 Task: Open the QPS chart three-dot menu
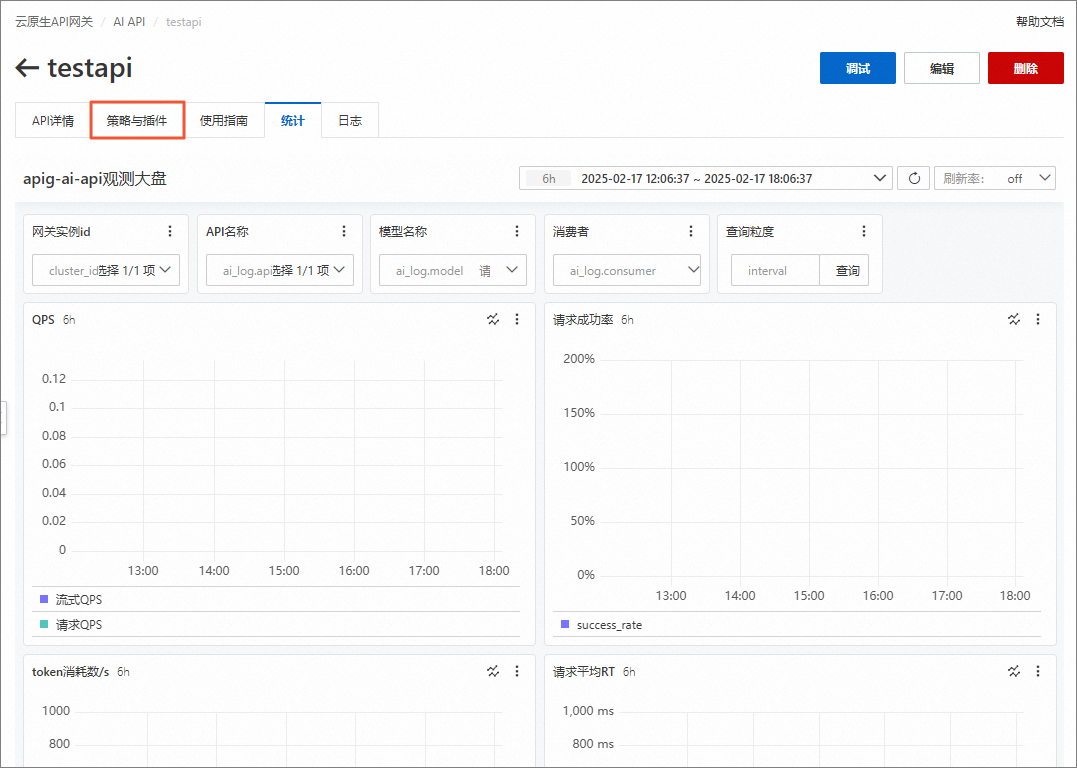tap(517, 319)
